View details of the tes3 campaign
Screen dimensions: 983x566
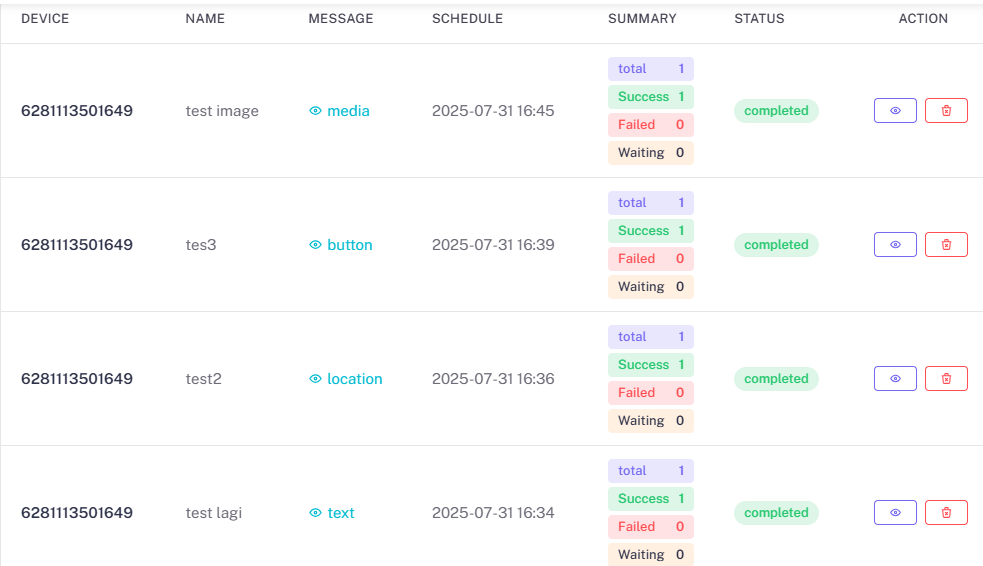(895, 245)
